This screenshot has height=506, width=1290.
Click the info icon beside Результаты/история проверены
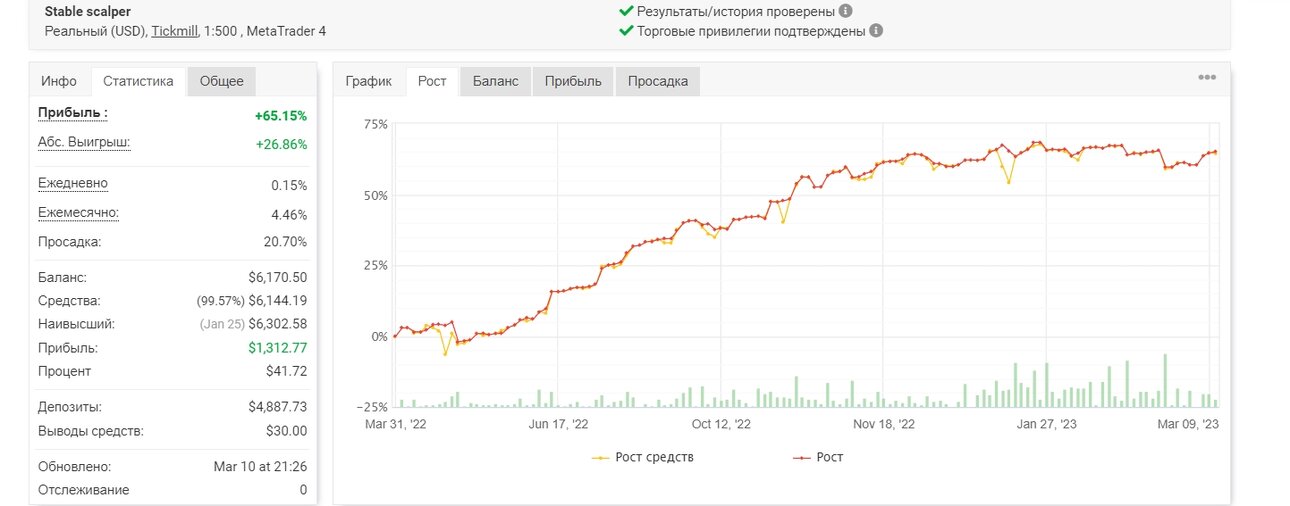tap(846, 11)
